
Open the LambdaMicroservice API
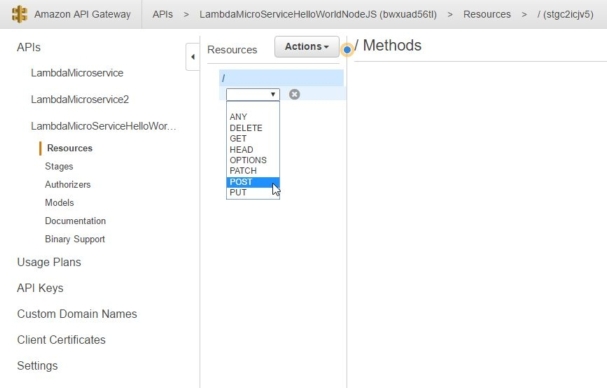coord(77,73)
